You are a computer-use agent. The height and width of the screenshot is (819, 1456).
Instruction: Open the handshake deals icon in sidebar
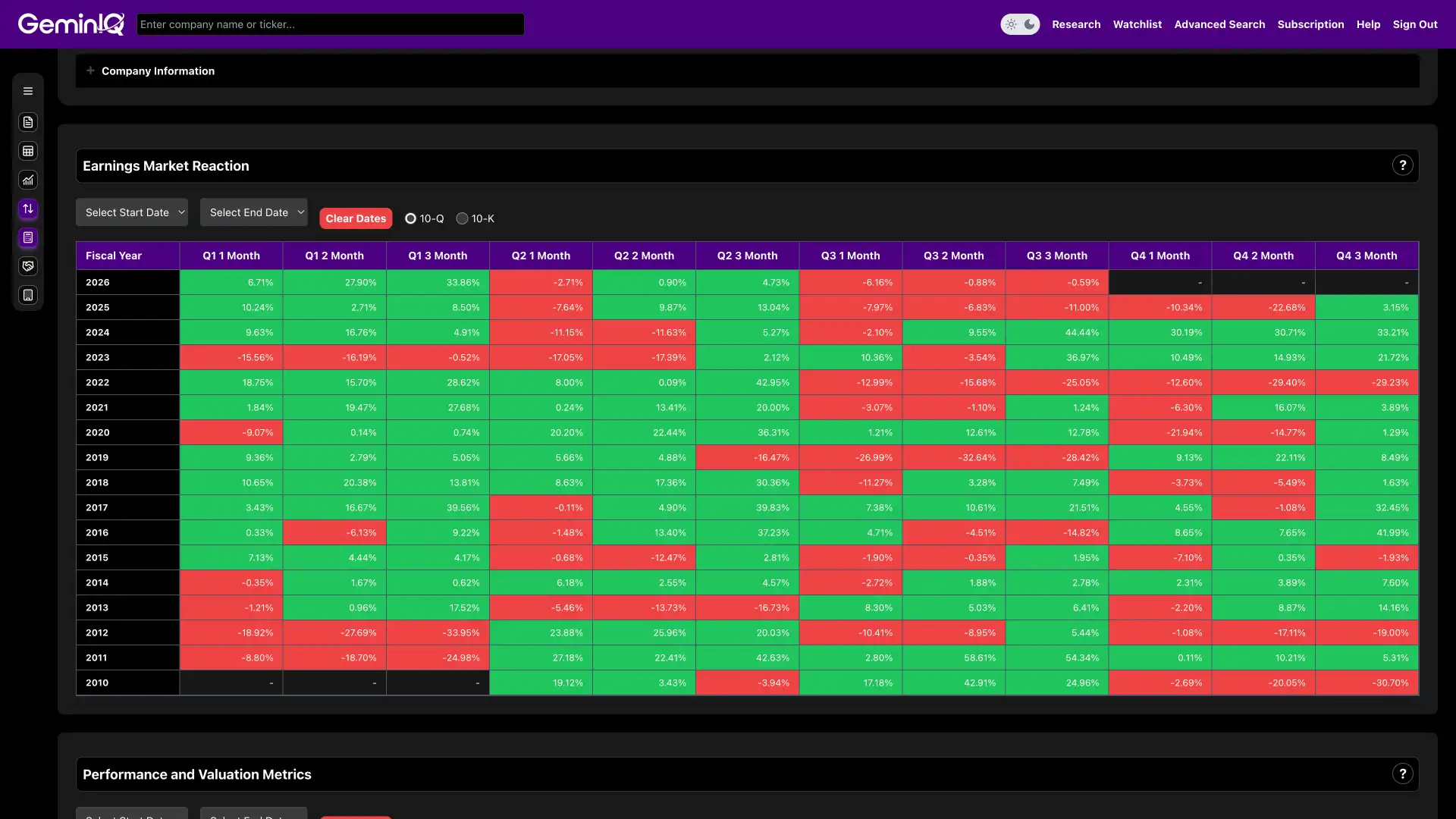click(x=28, y=266)
